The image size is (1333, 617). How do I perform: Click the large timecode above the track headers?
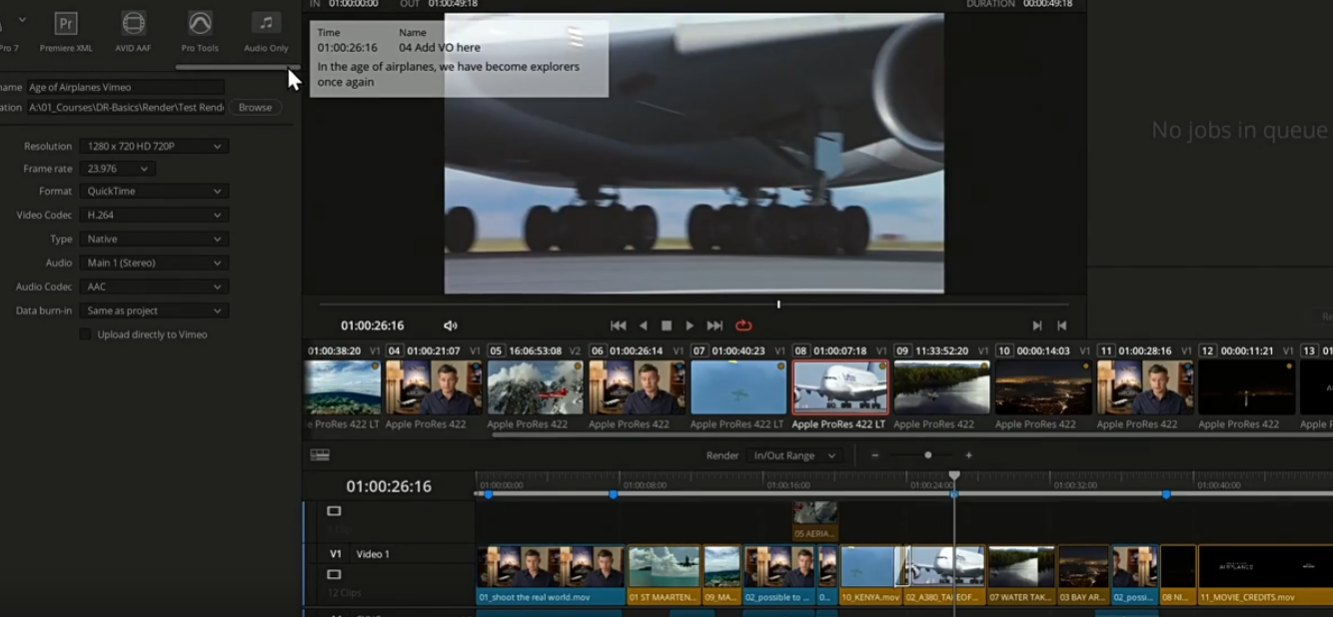coord(389,487)
